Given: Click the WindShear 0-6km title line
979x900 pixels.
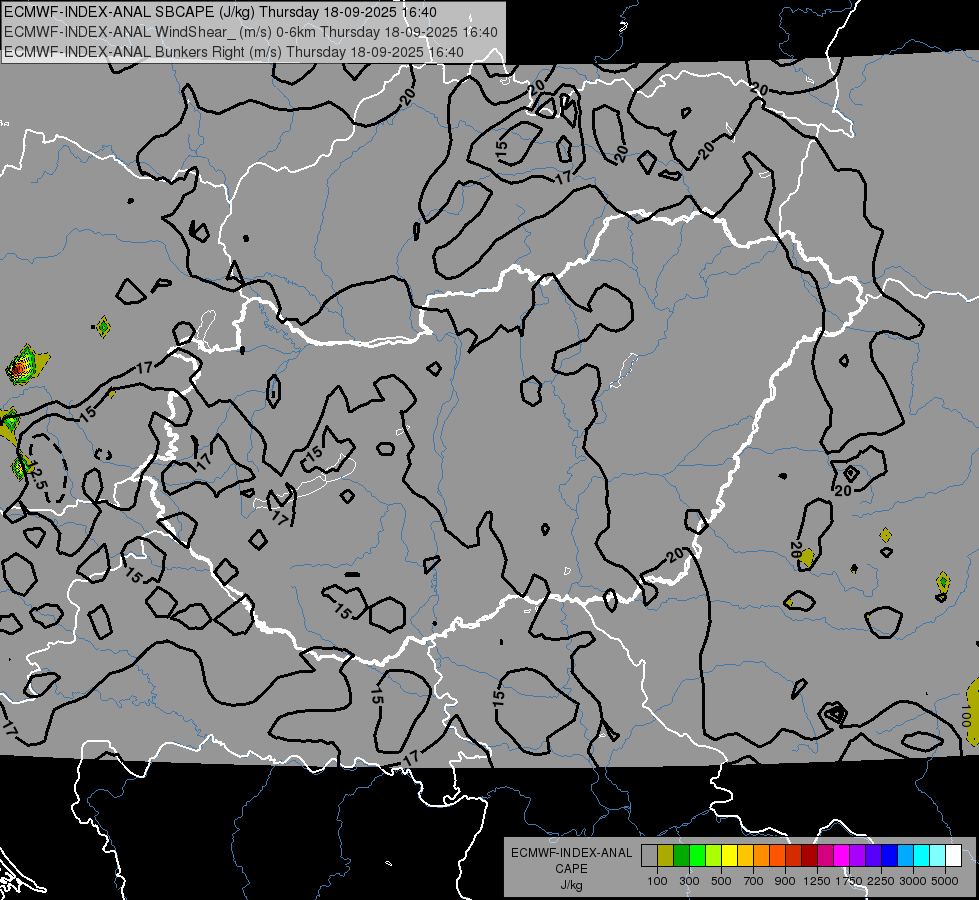Looking at the screenshot, I should coord(250,32).
